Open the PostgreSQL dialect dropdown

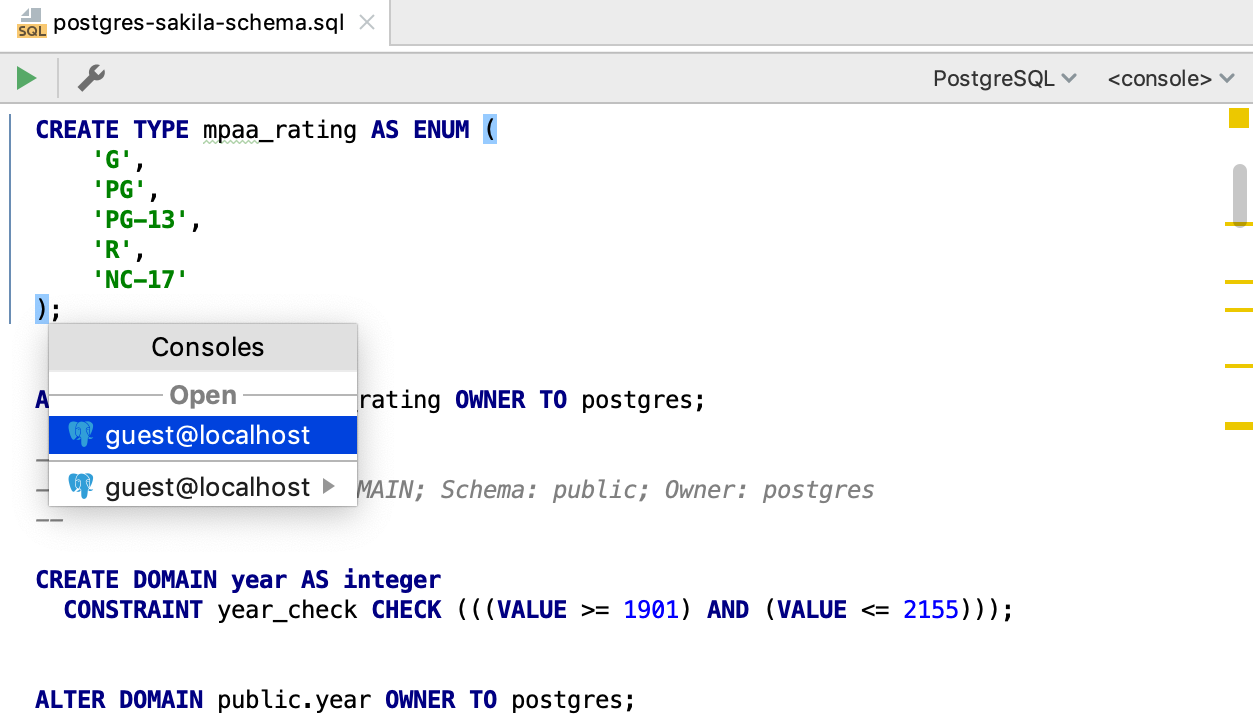[x=1004, y=78]
